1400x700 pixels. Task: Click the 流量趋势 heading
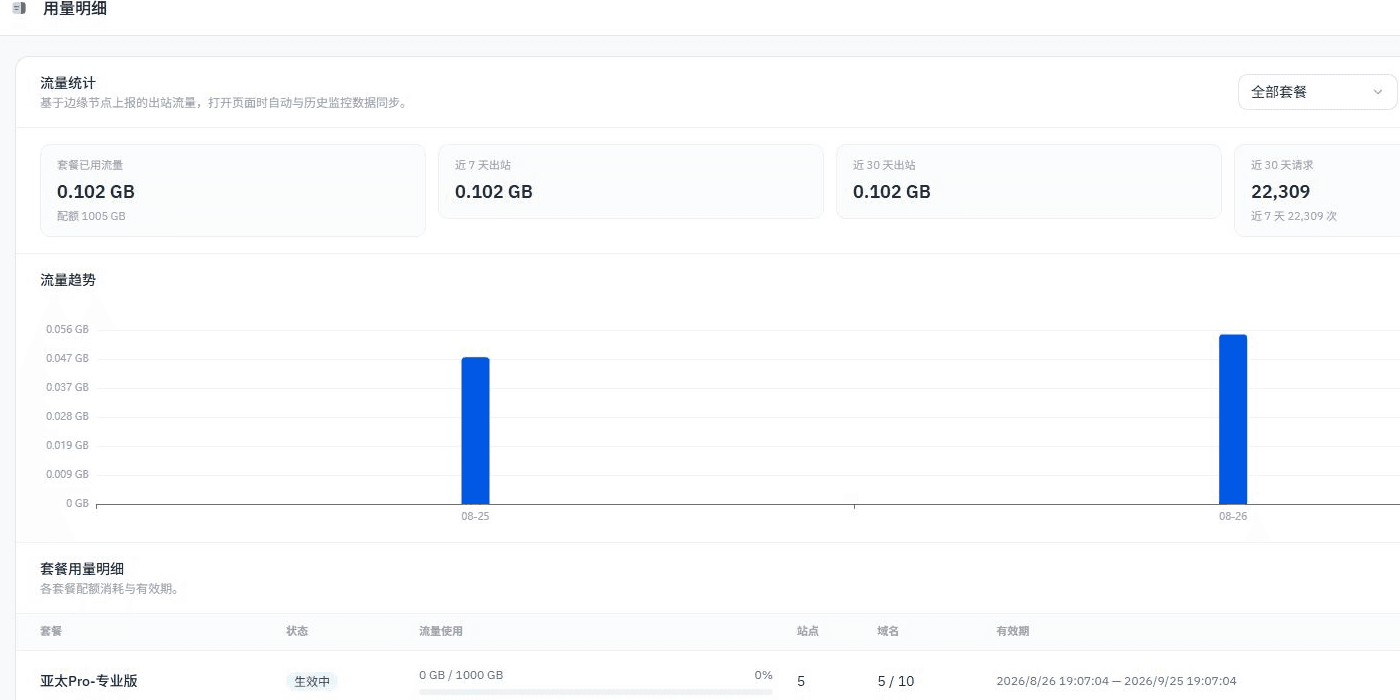(x=68, y=280)
